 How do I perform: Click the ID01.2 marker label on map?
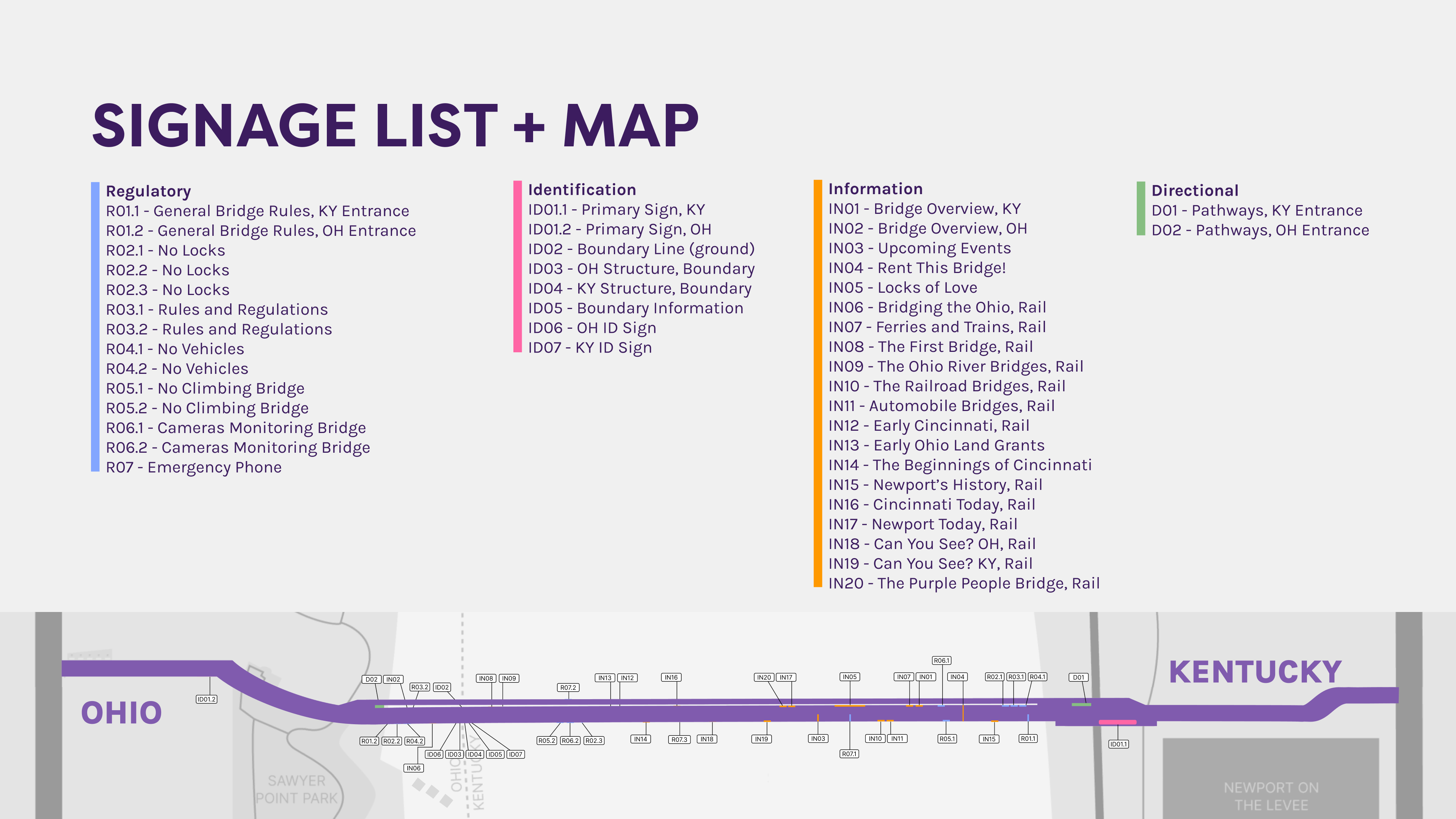click(x=206, y=699)
